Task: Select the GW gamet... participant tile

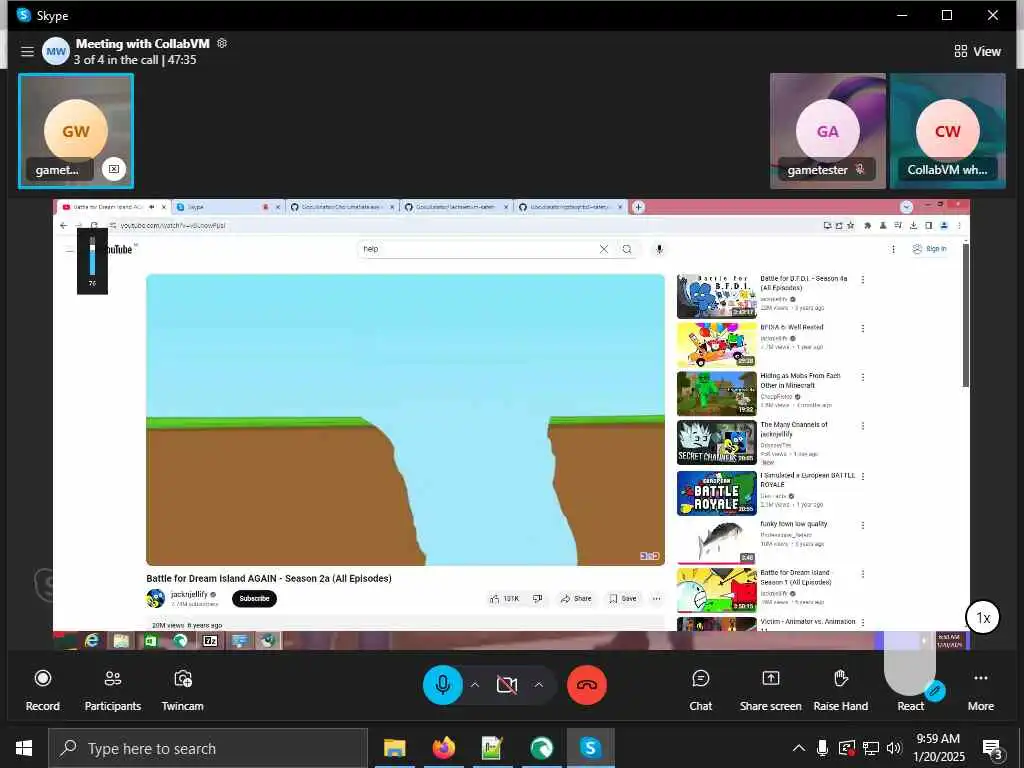Action: (x=76, y=131)
